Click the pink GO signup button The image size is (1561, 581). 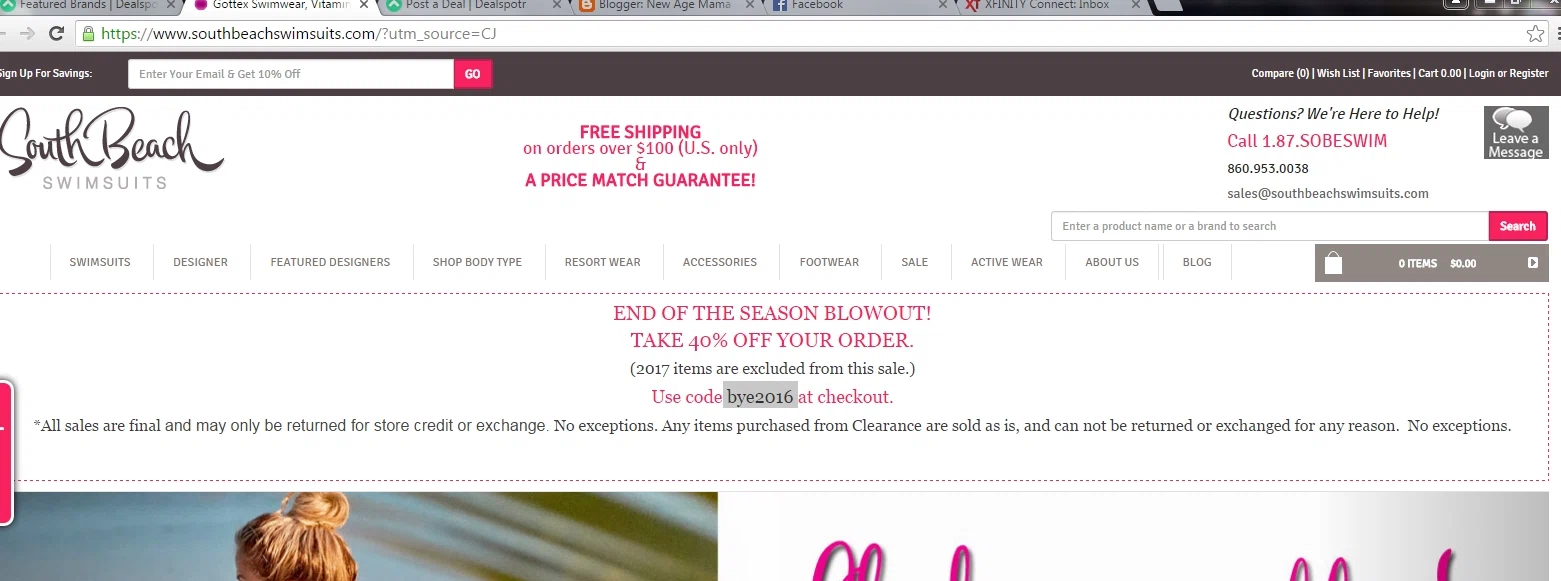[473, 74]
